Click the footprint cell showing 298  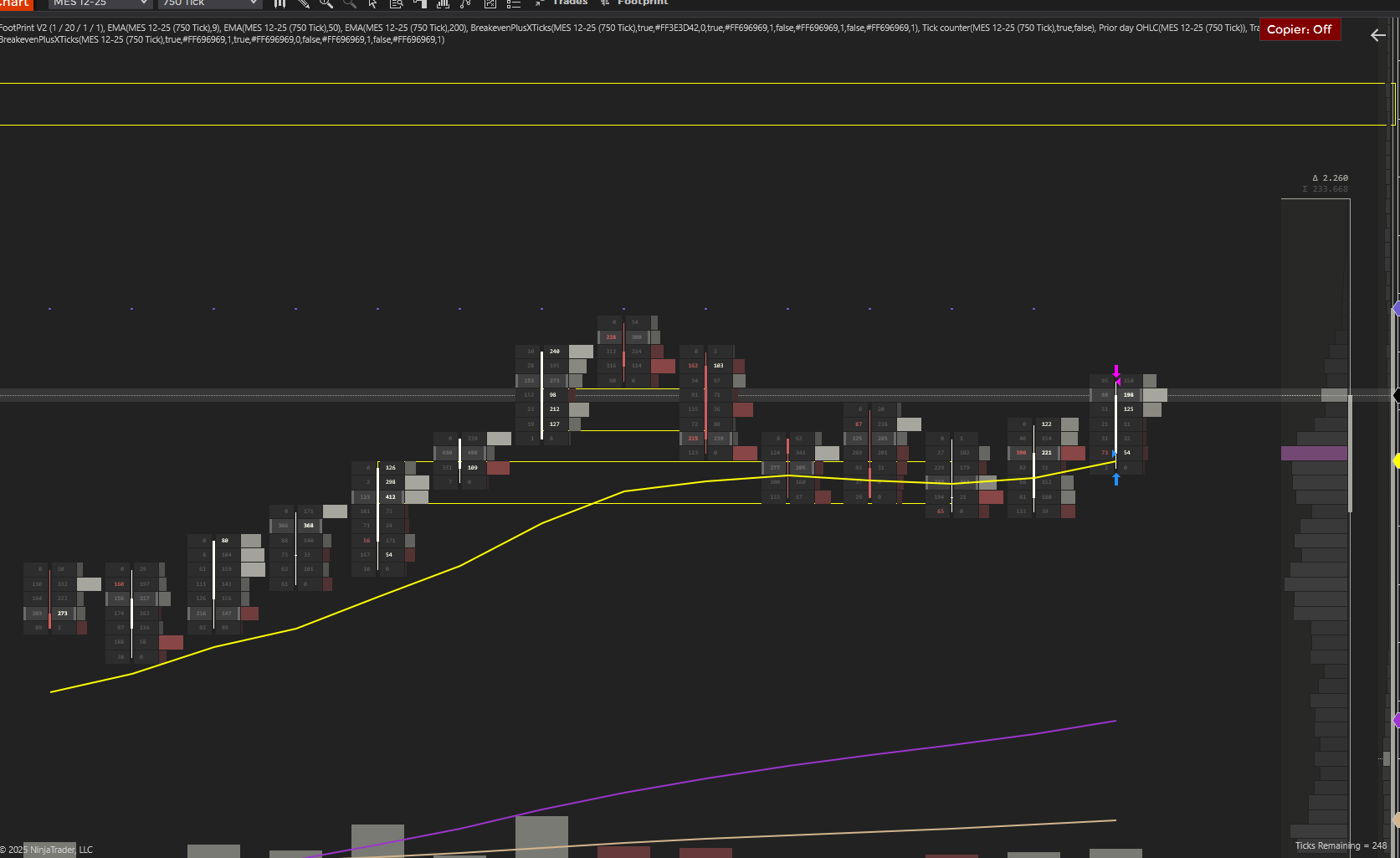point(391,482)
